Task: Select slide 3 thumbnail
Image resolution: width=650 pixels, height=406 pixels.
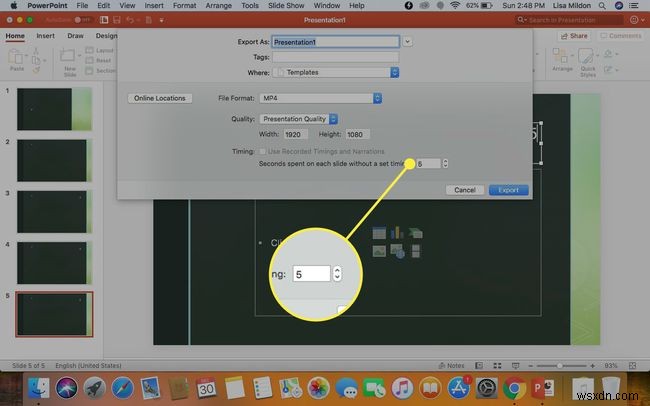Action: 54,212
